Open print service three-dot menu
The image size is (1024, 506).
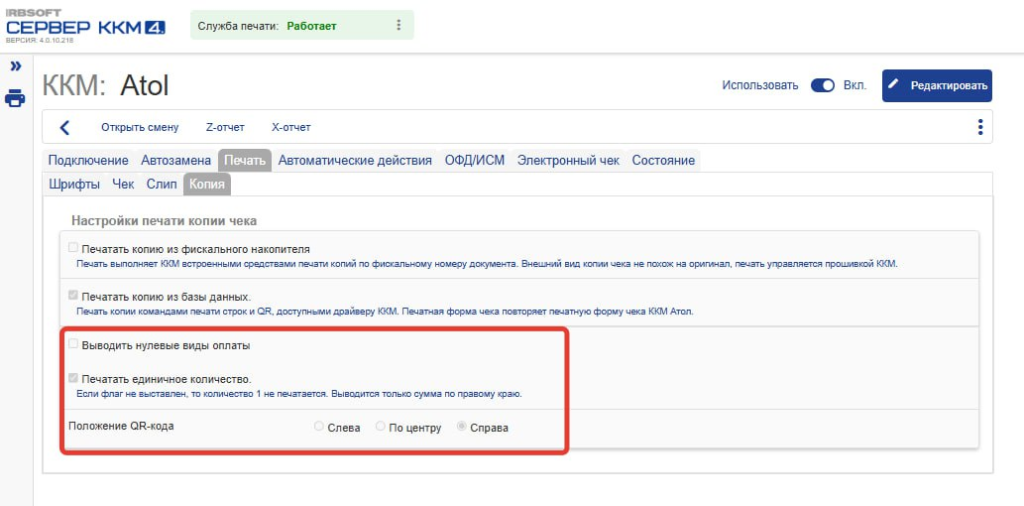pos(399,25)
